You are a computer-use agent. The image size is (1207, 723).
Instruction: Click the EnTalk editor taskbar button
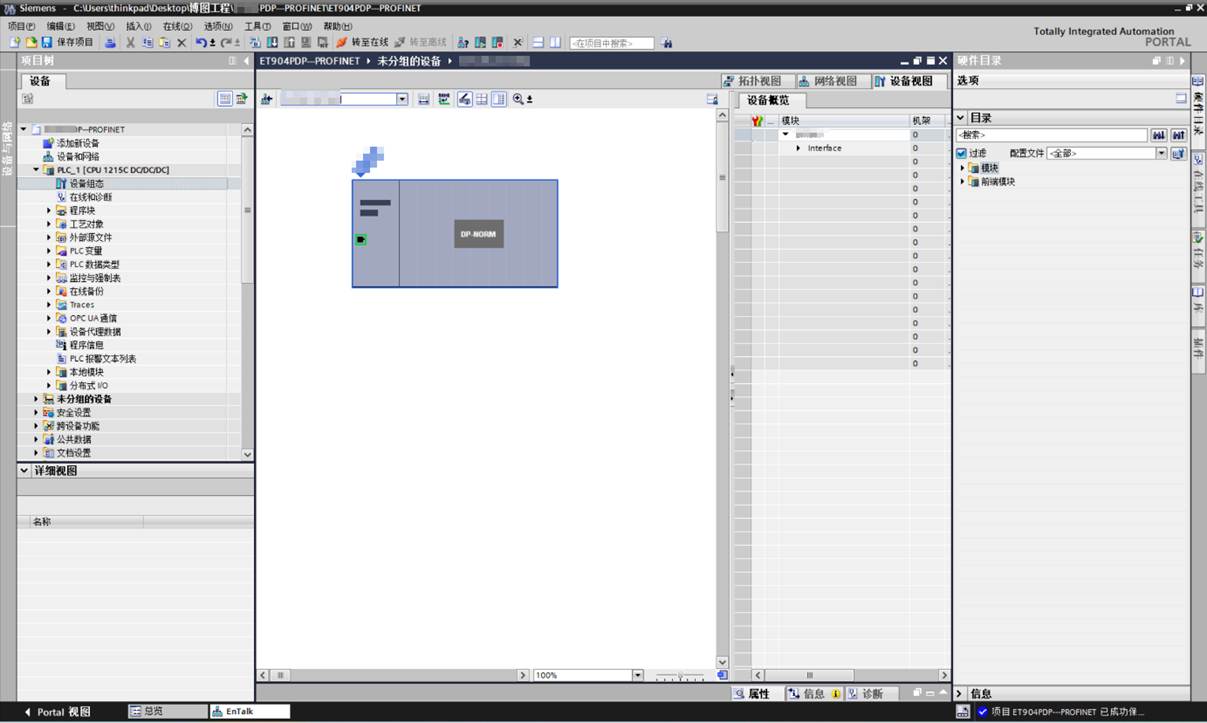250,712
